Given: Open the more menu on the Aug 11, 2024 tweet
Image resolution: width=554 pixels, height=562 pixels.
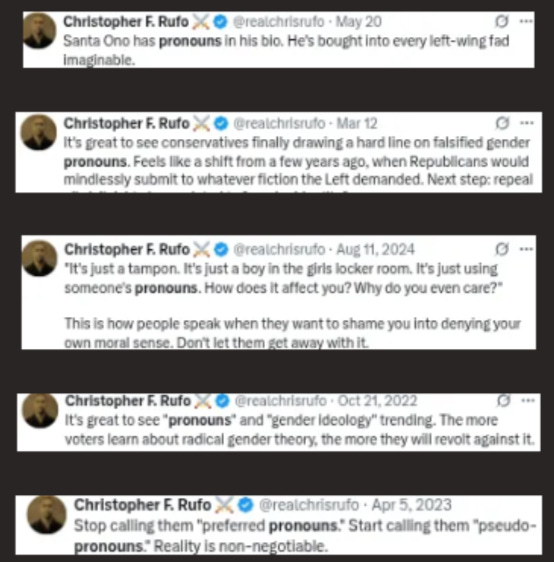Looking at the screenshot, I should tap(526, 249).
